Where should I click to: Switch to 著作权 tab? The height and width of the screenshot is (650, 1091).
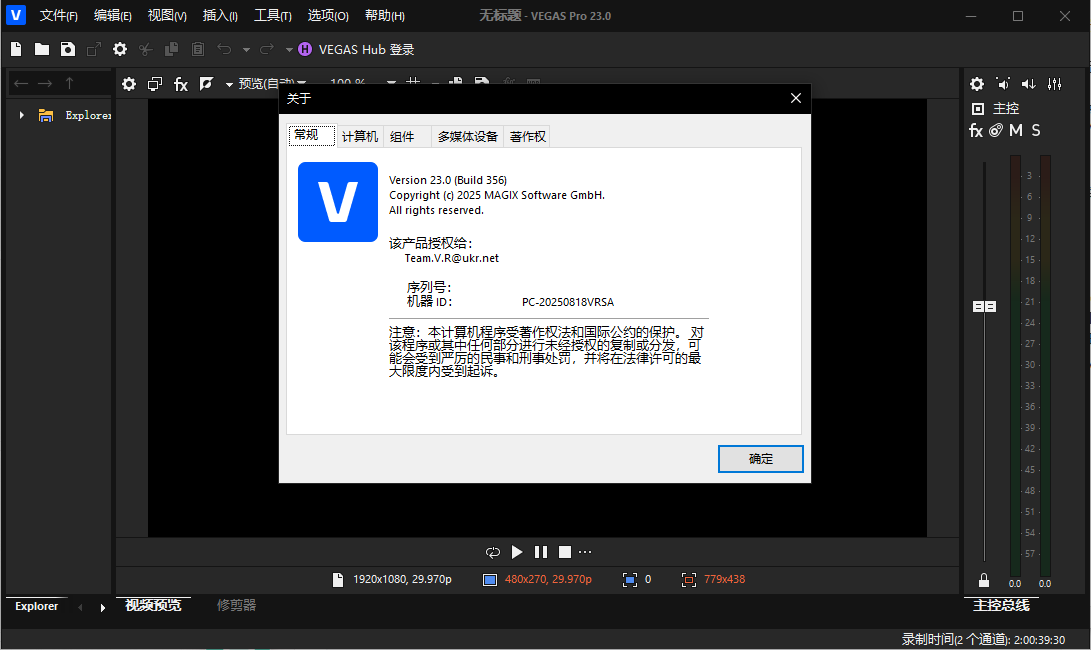[x=527, y=136]
